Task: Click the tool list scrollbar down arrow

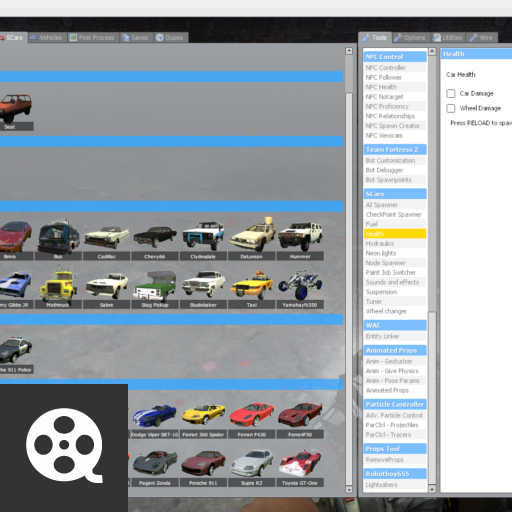Action: click(432, 489)
